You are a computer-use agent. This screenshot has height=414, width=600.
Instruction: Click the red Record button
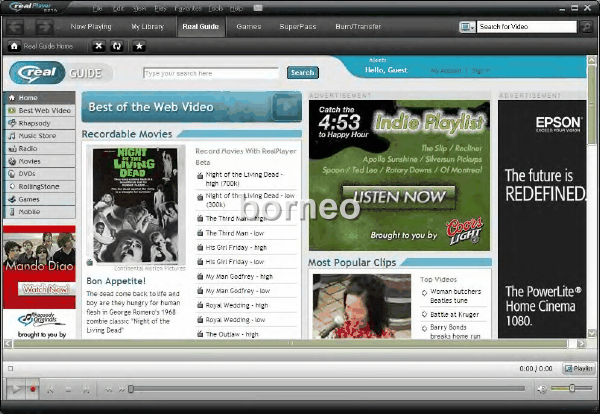click(x=33, y=389)
